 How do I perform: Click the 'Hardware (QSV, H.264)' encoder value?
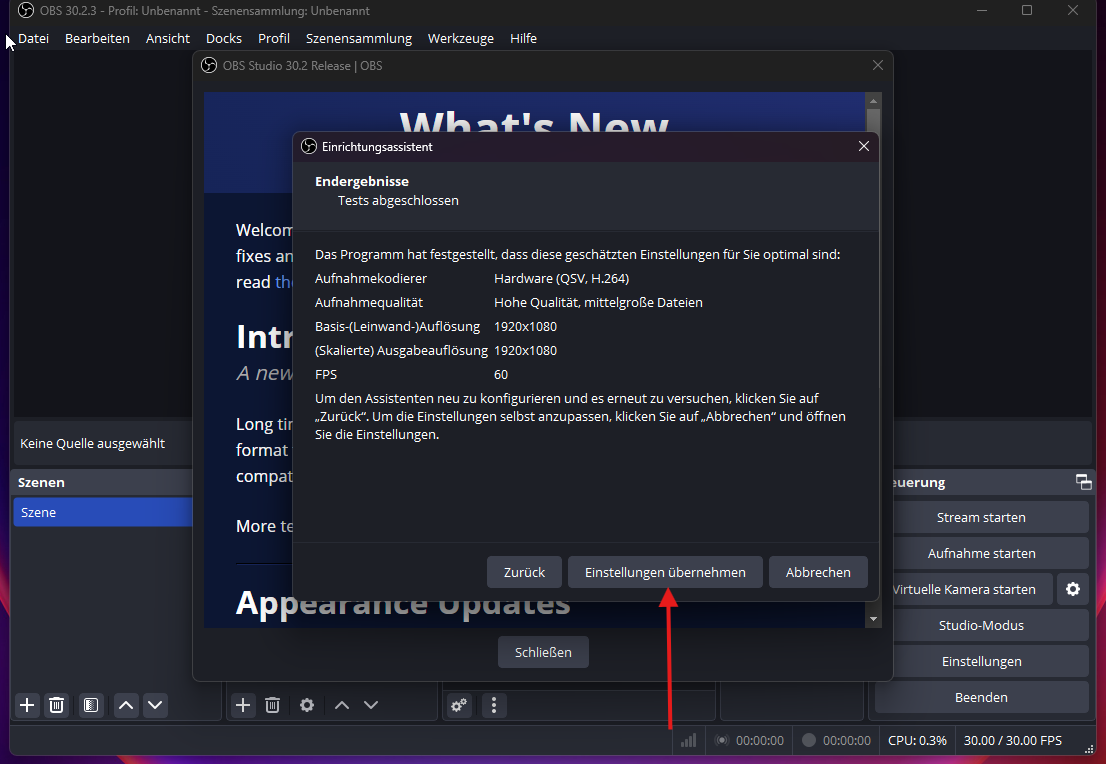561,279
